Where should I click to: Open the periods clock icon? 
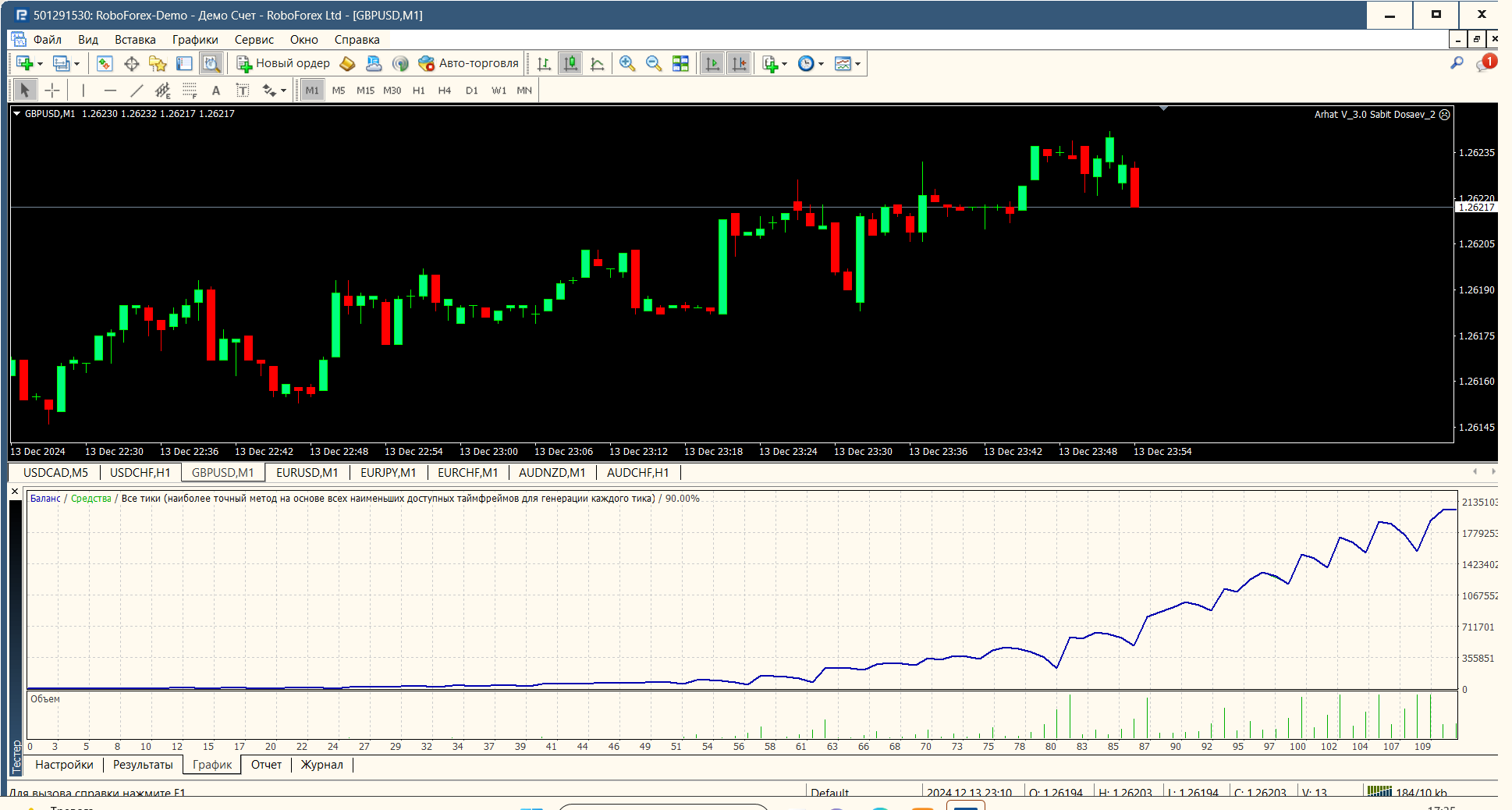click(806, 63)
